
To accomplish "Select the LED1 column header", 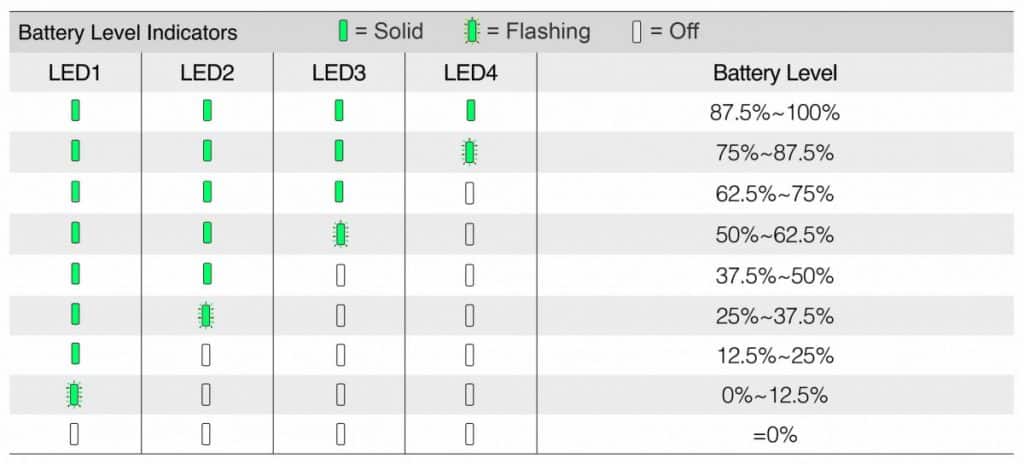I will (75, 73).
